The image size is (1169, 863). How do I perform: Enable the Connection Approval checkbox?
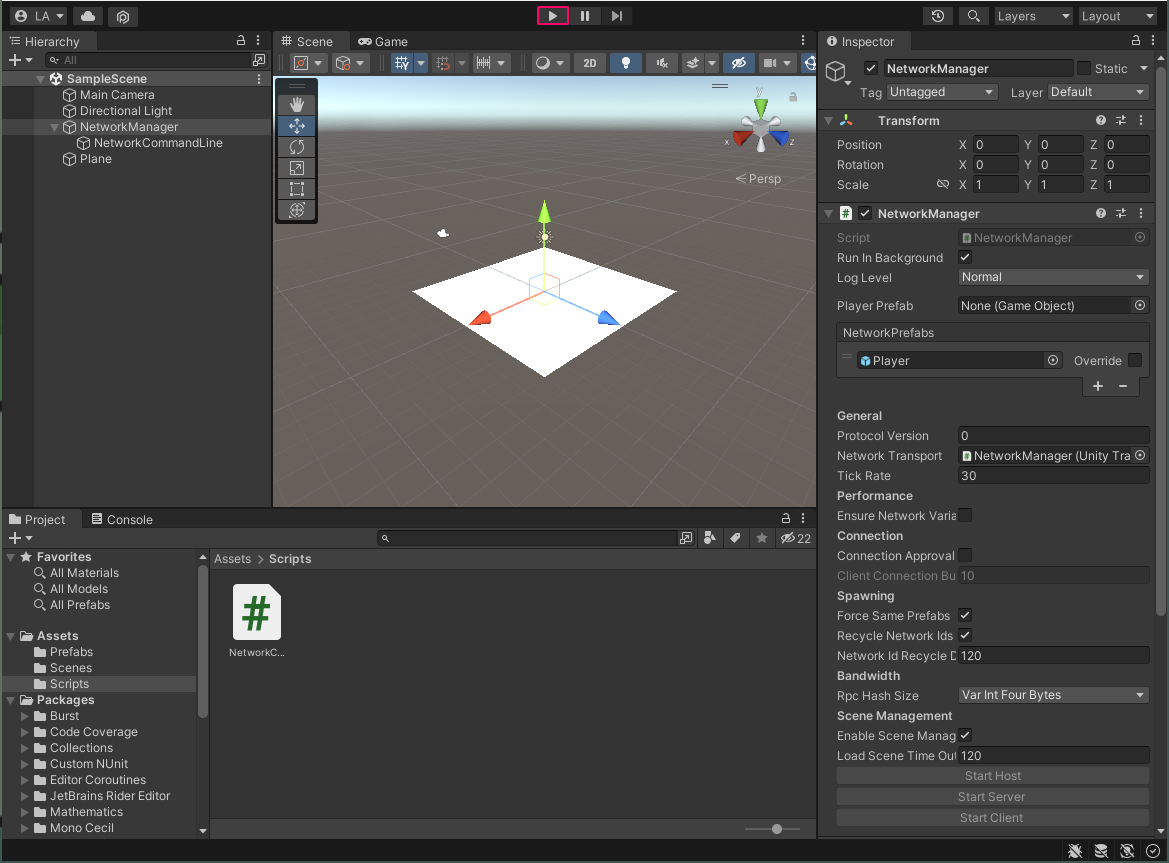coord(965,555)
